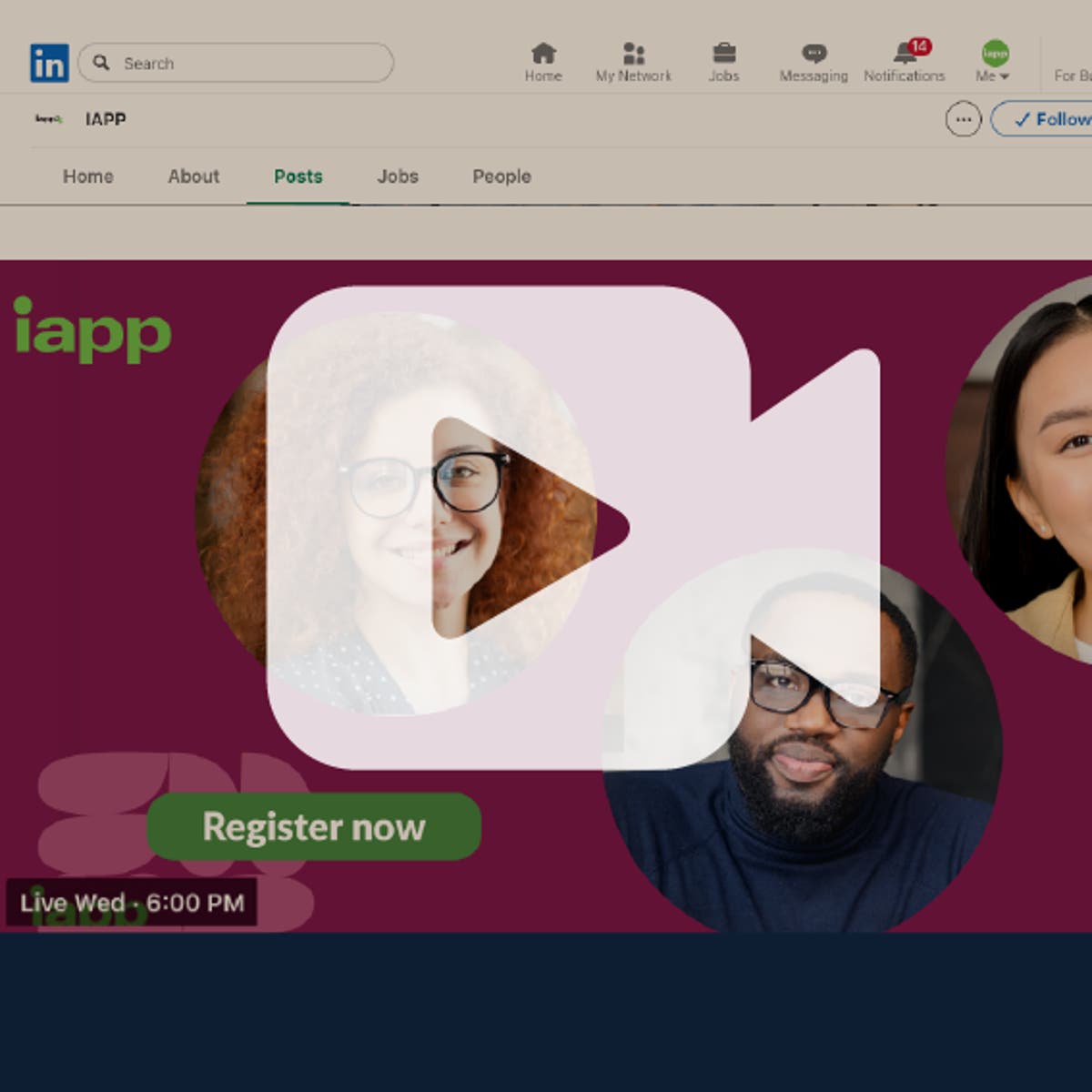The image size is (1092, 1092).
Task: Switch to the page Home tab
Action: coord(88,177)
